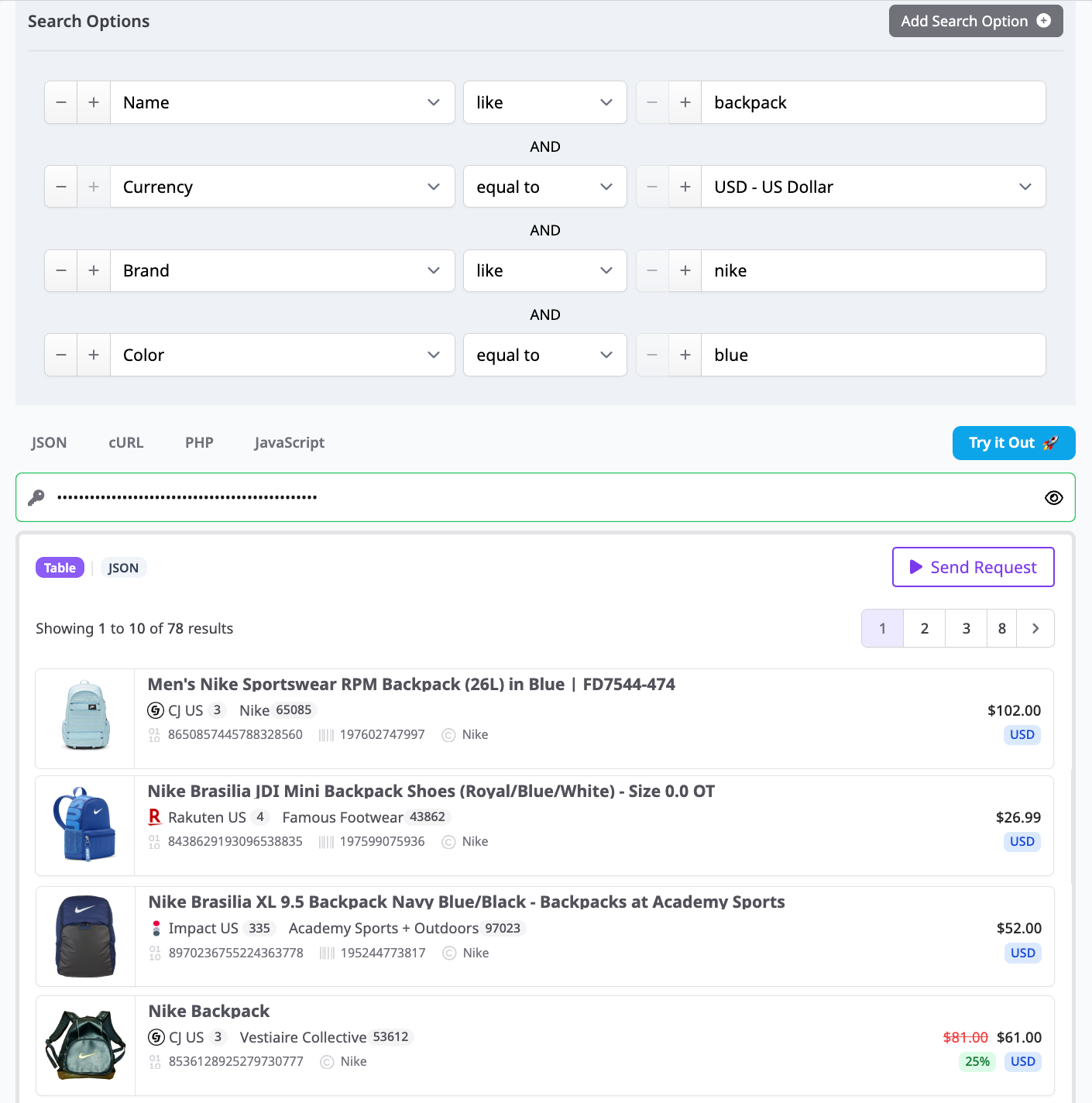Click the backpack name value field

tap(874, 102)
